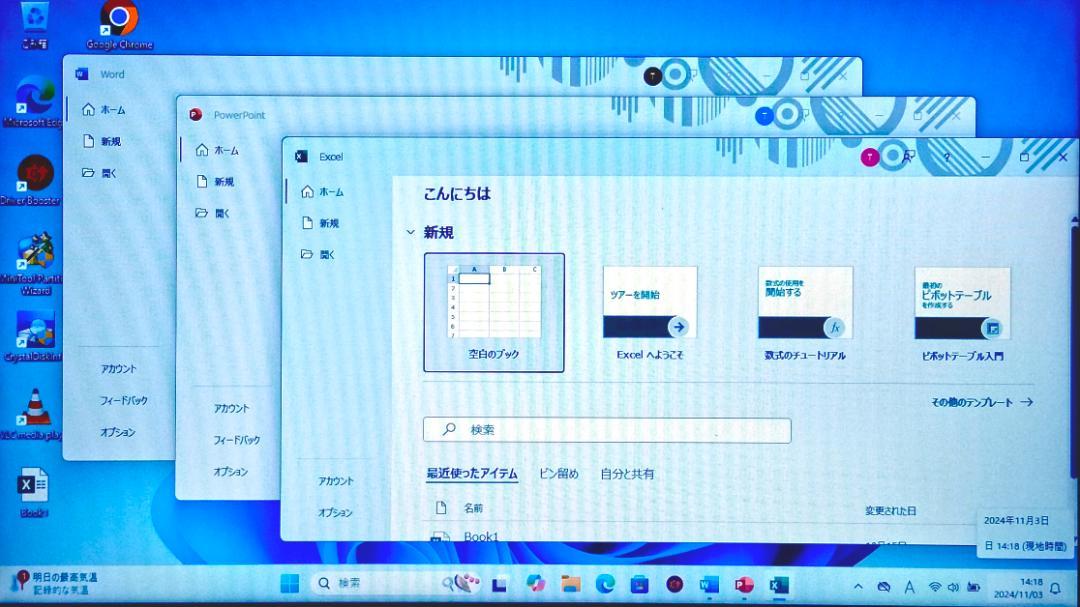Open Microsoft Edge from the taskbar
Image resolution: width=1080 pixels, height=607 pixels.
(x=605, y=584)
